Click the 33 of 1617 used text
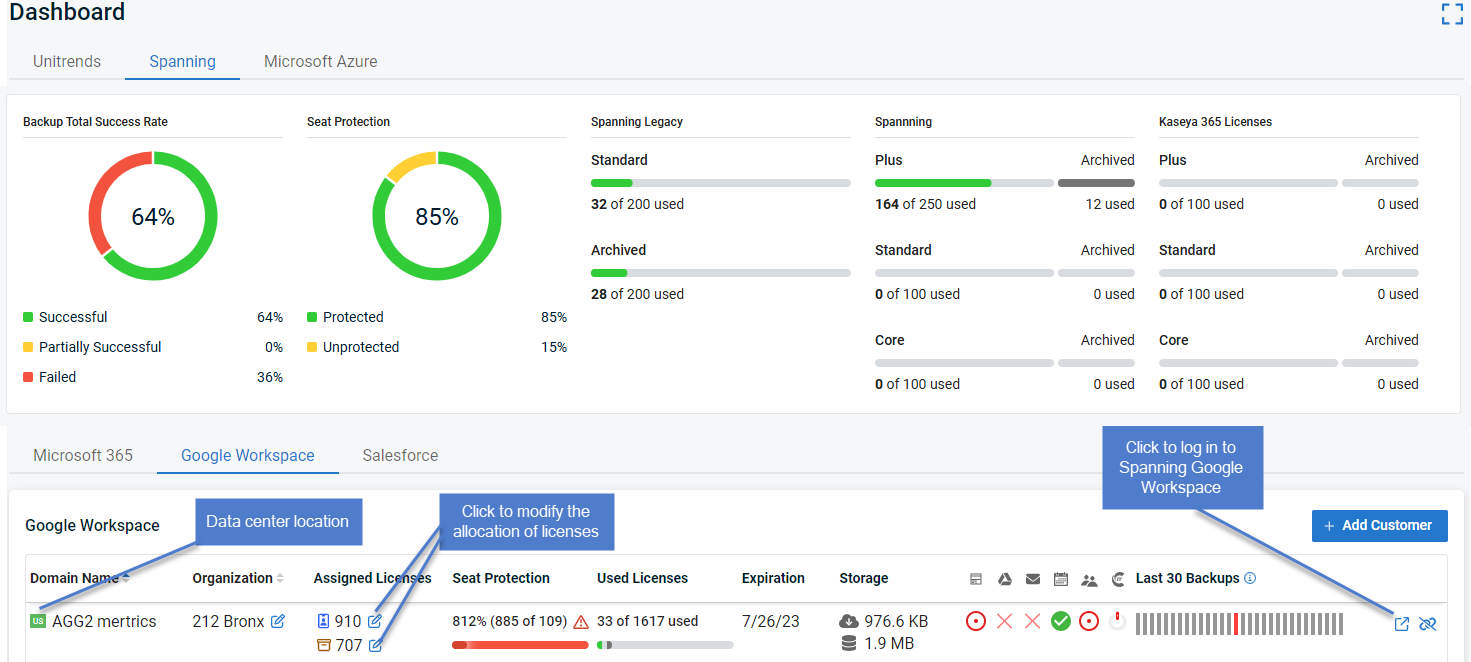This screenshot has width=1471, height=662. click(648, 621)
